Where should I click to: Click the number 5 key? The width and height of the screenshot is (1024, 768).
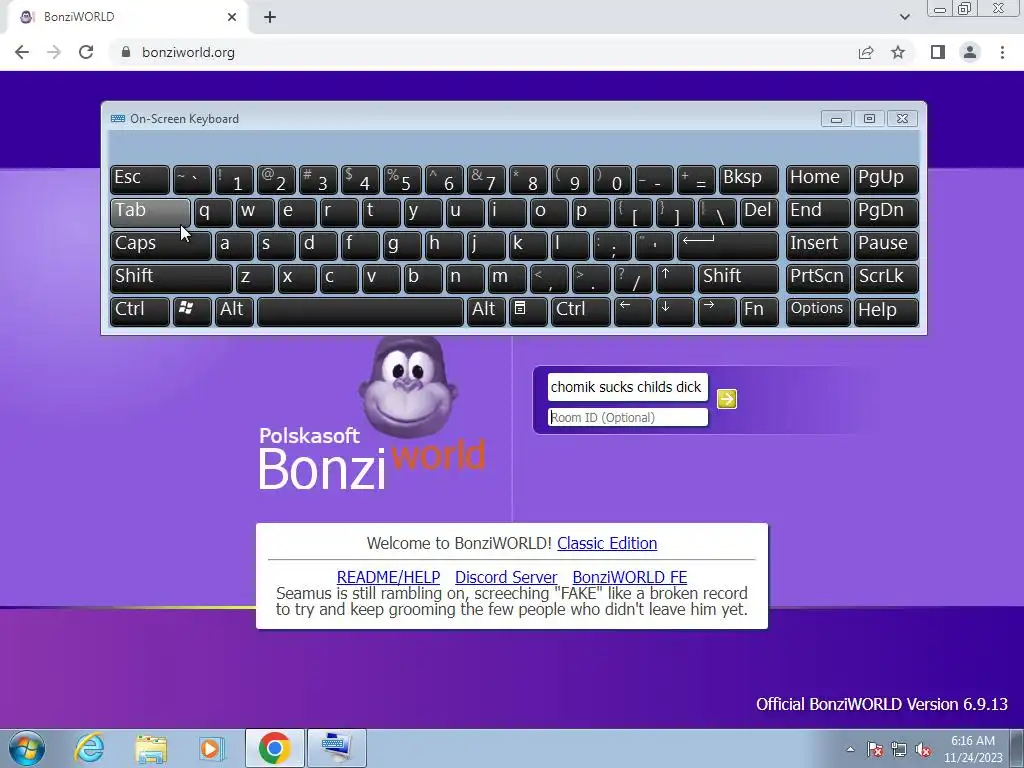point(402,179)
